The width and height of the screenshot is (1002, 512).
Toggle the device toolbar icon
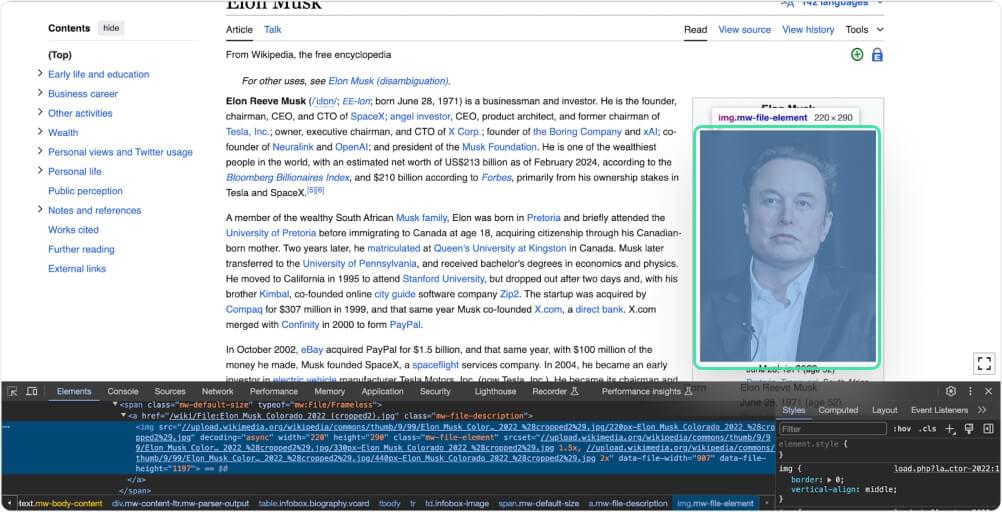(32, 391)
